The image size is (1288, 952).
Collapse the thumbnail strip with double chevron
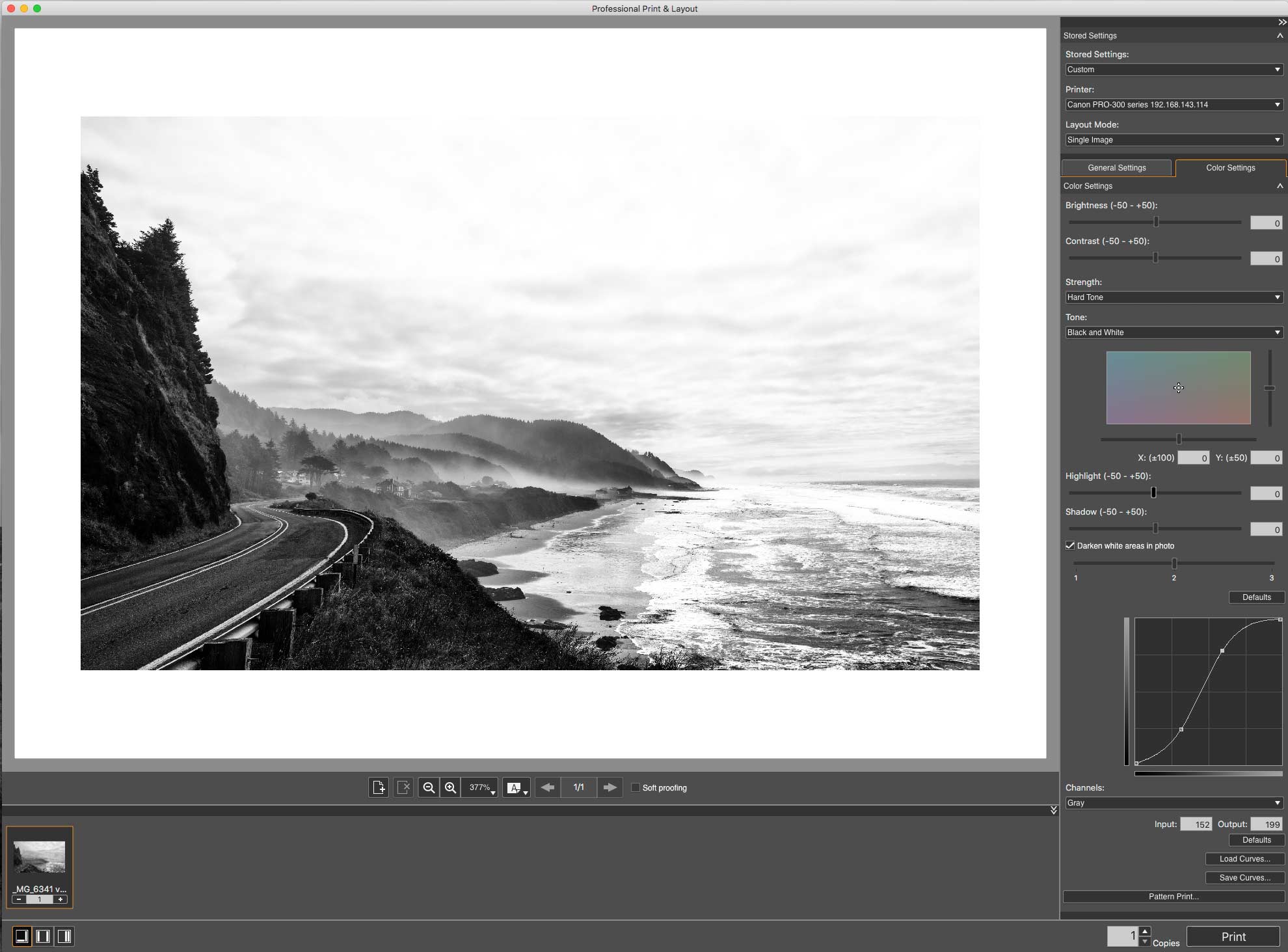coord(1054,810)
